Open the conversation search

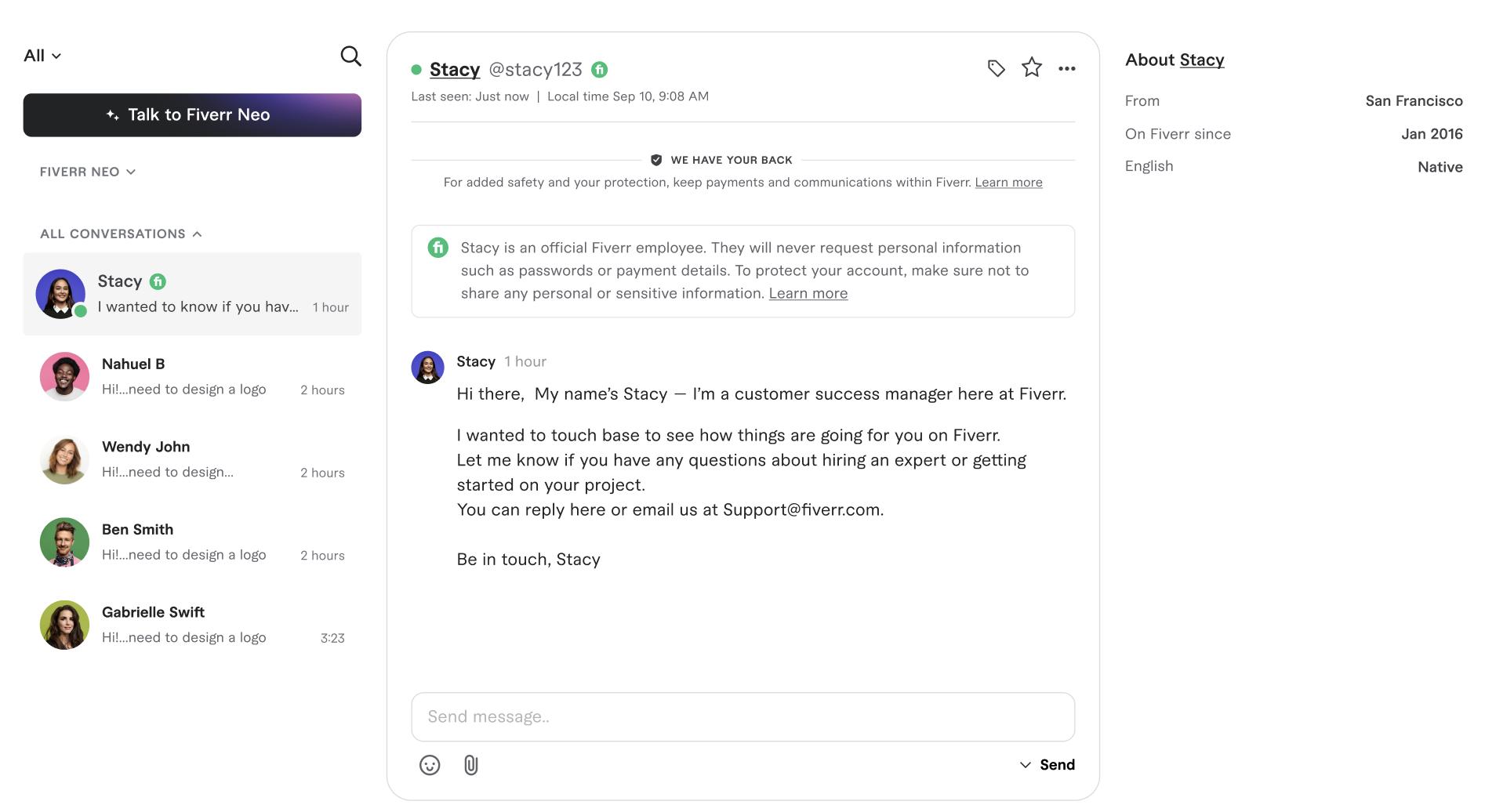(350, 56)
